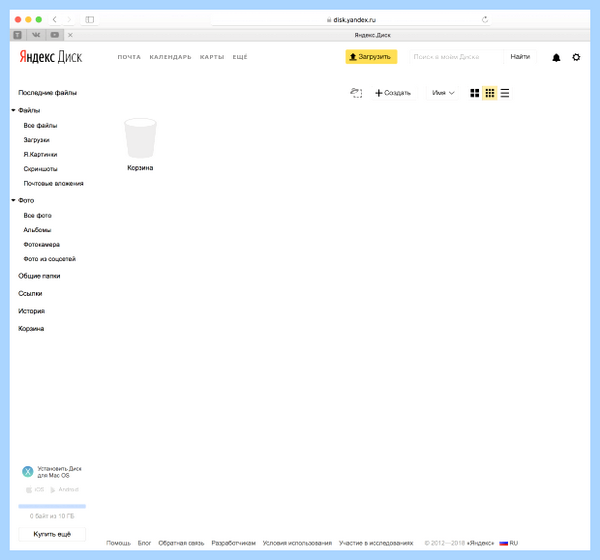Select Я.Картинки in sidebar
600x560 pixels.
pos(40,155)
